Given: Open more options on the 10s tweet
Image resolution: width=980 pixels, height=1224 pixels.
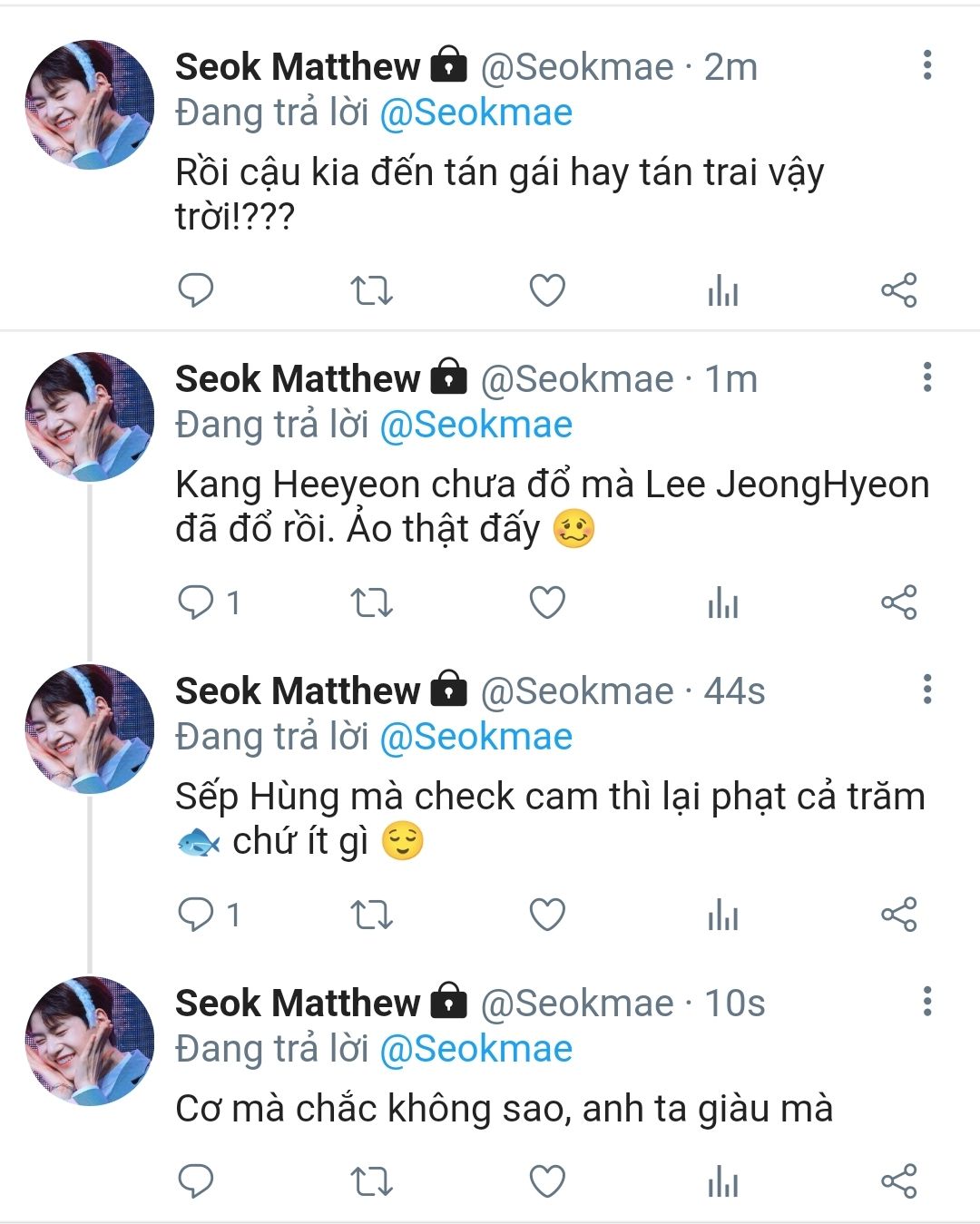Looking at the screenshot, I should click(926, 1002).
